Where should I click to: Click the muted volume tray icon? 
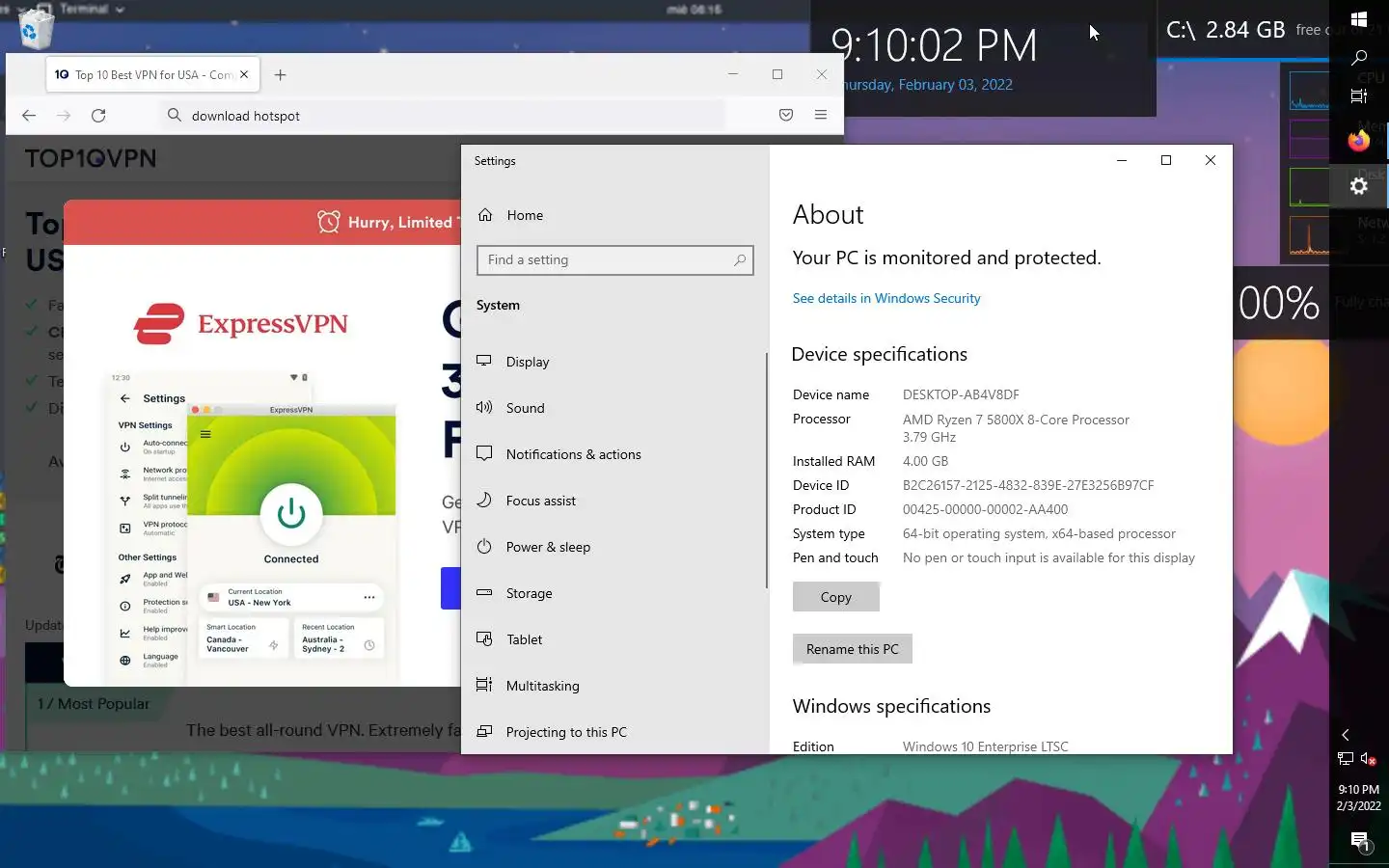tap(1368, 759)
